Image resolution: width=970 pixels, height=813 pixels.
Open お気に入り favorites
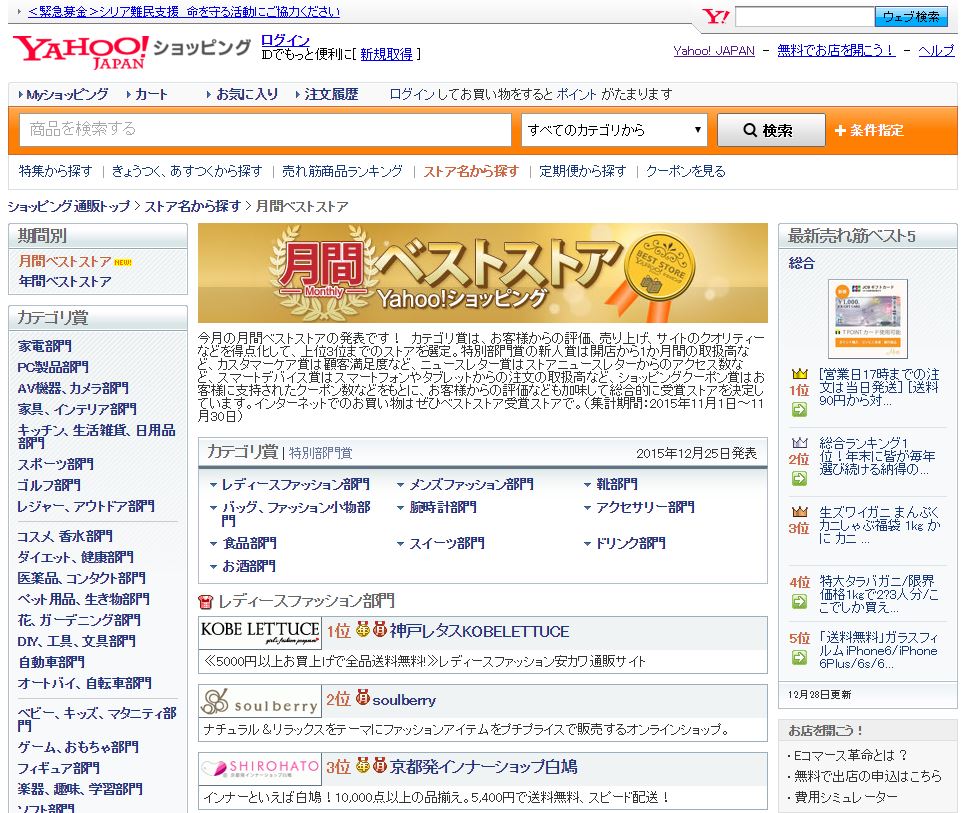click(x=247, y=94)
